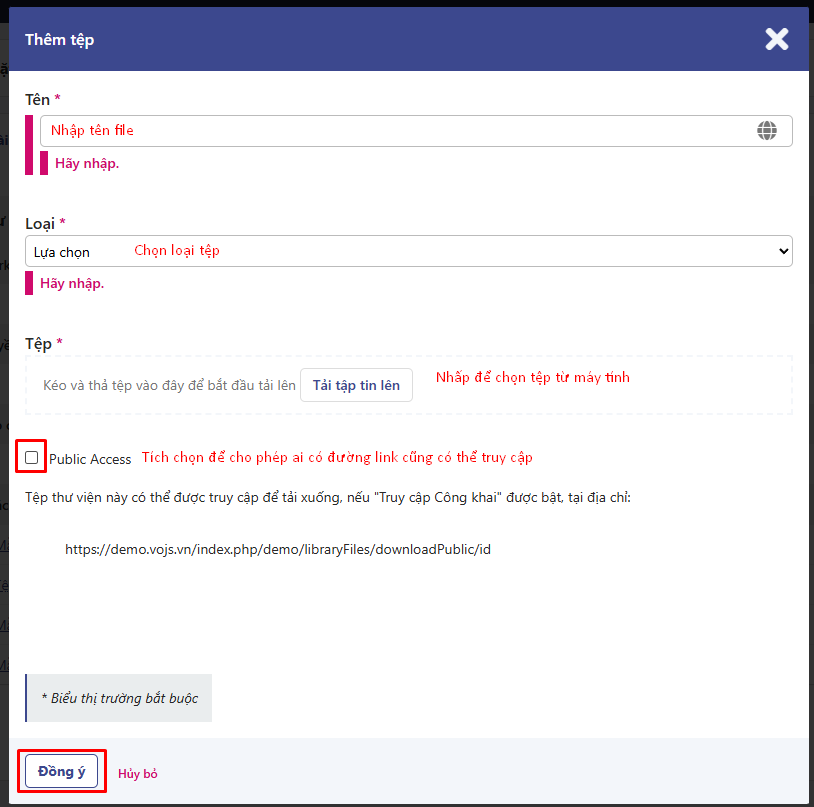Click Hãy nhập error under Tên field
Viewport: 814px width, 807px height.
coord(87,163)
